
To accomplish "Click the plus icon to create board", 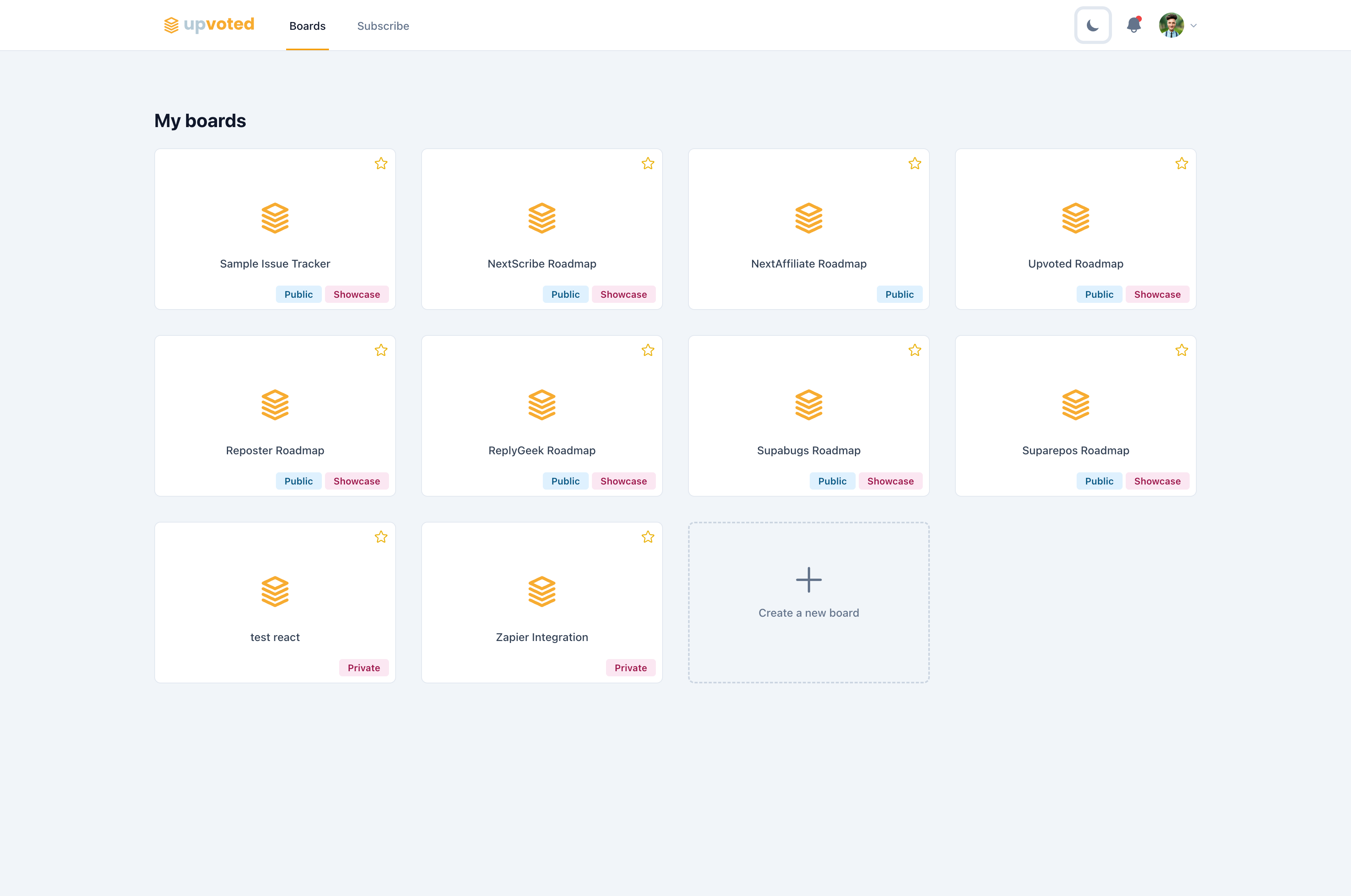I will click(809, 579).
